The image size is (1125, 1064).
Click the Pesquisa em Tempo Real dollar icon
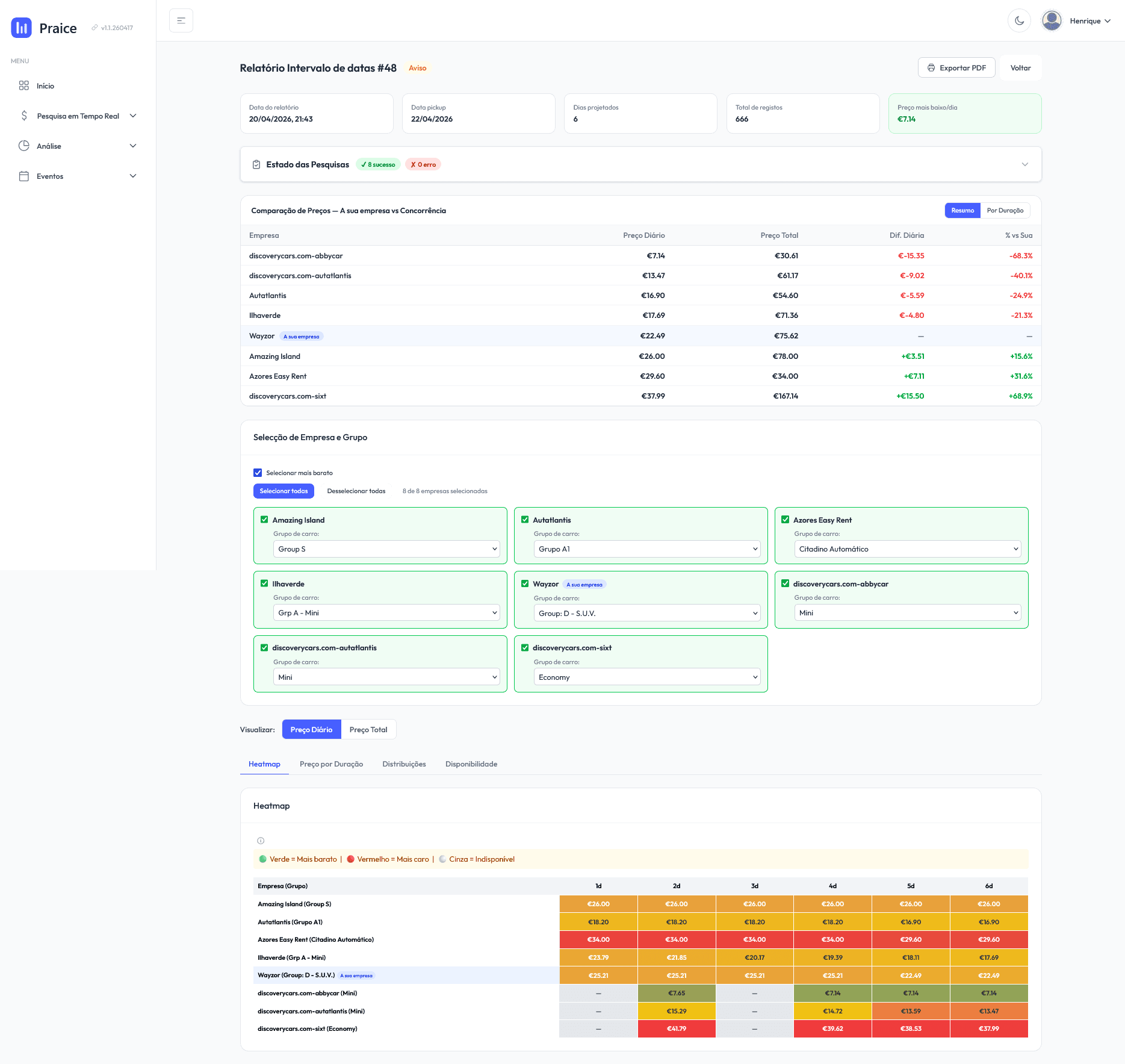pyautogui.click(x=24, y=116)
